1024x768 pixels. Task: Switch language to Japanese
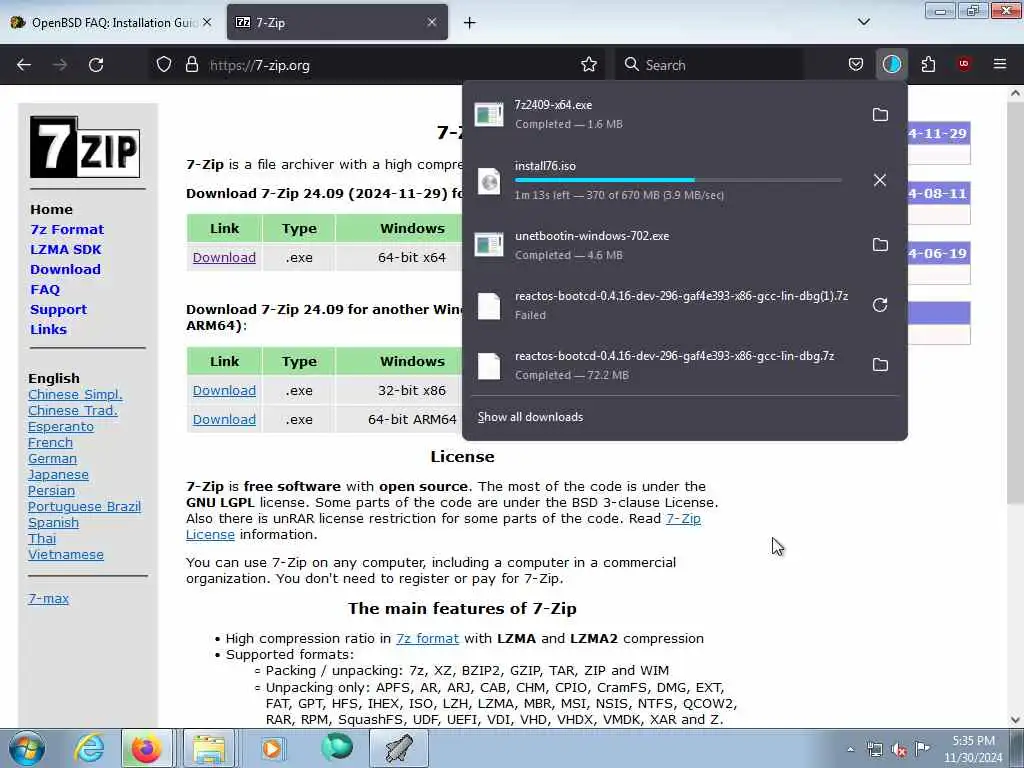[58, 475]
